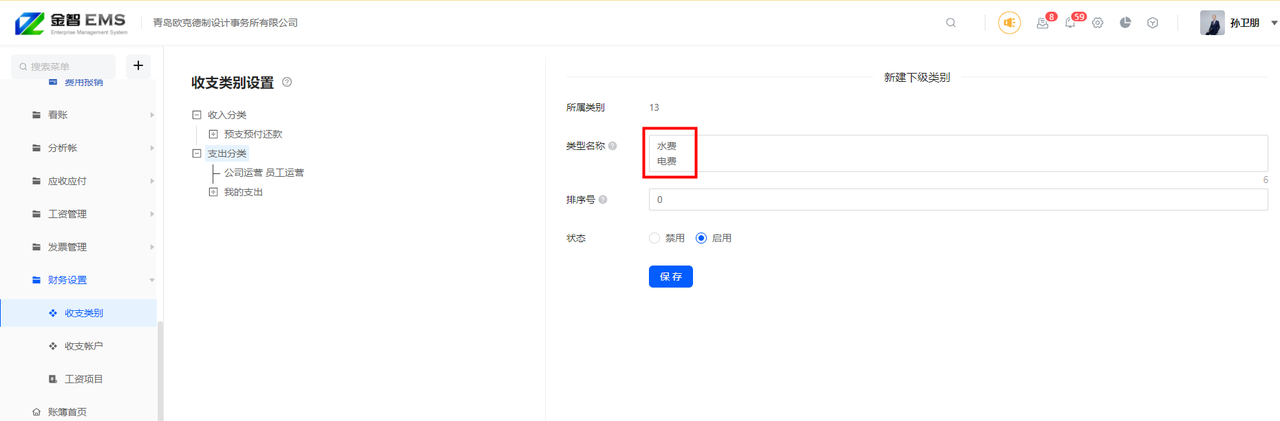Open the settings gear icon in header
Viewport: 1280px width, 421px height.
pyautogui.click(x=1097, y=23)
